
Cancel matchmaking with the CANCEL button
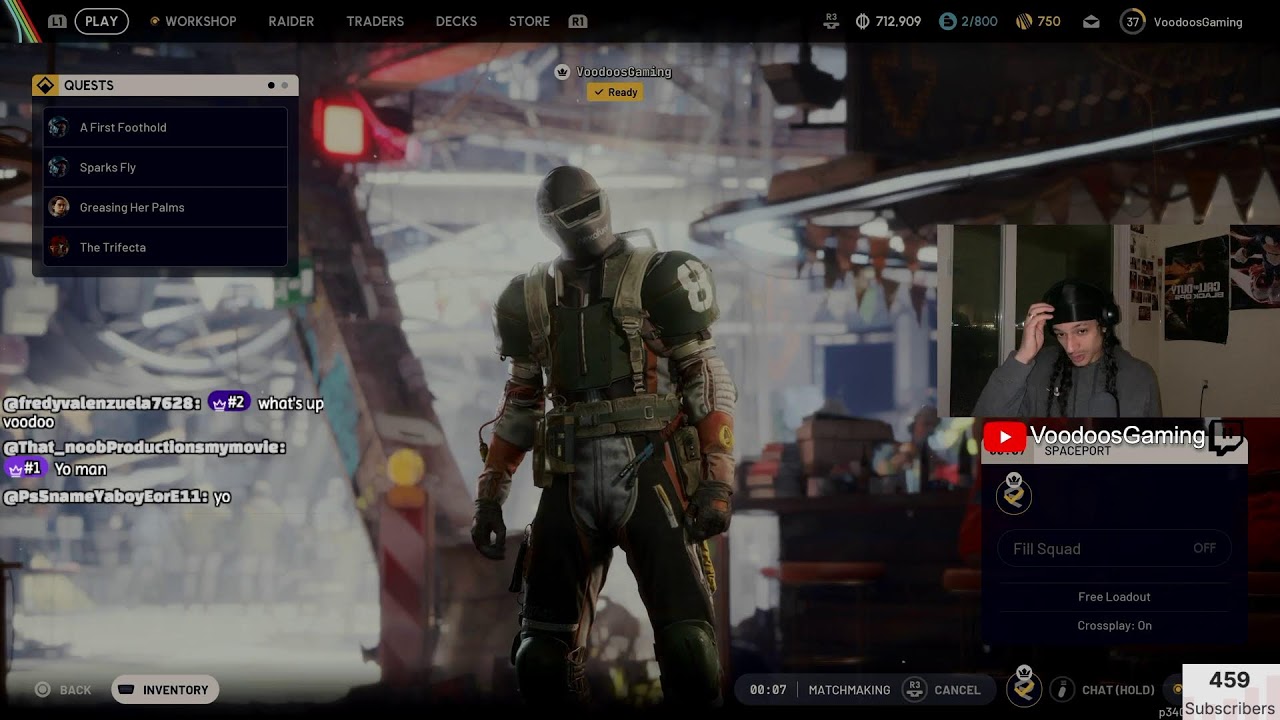pos(957,690)
